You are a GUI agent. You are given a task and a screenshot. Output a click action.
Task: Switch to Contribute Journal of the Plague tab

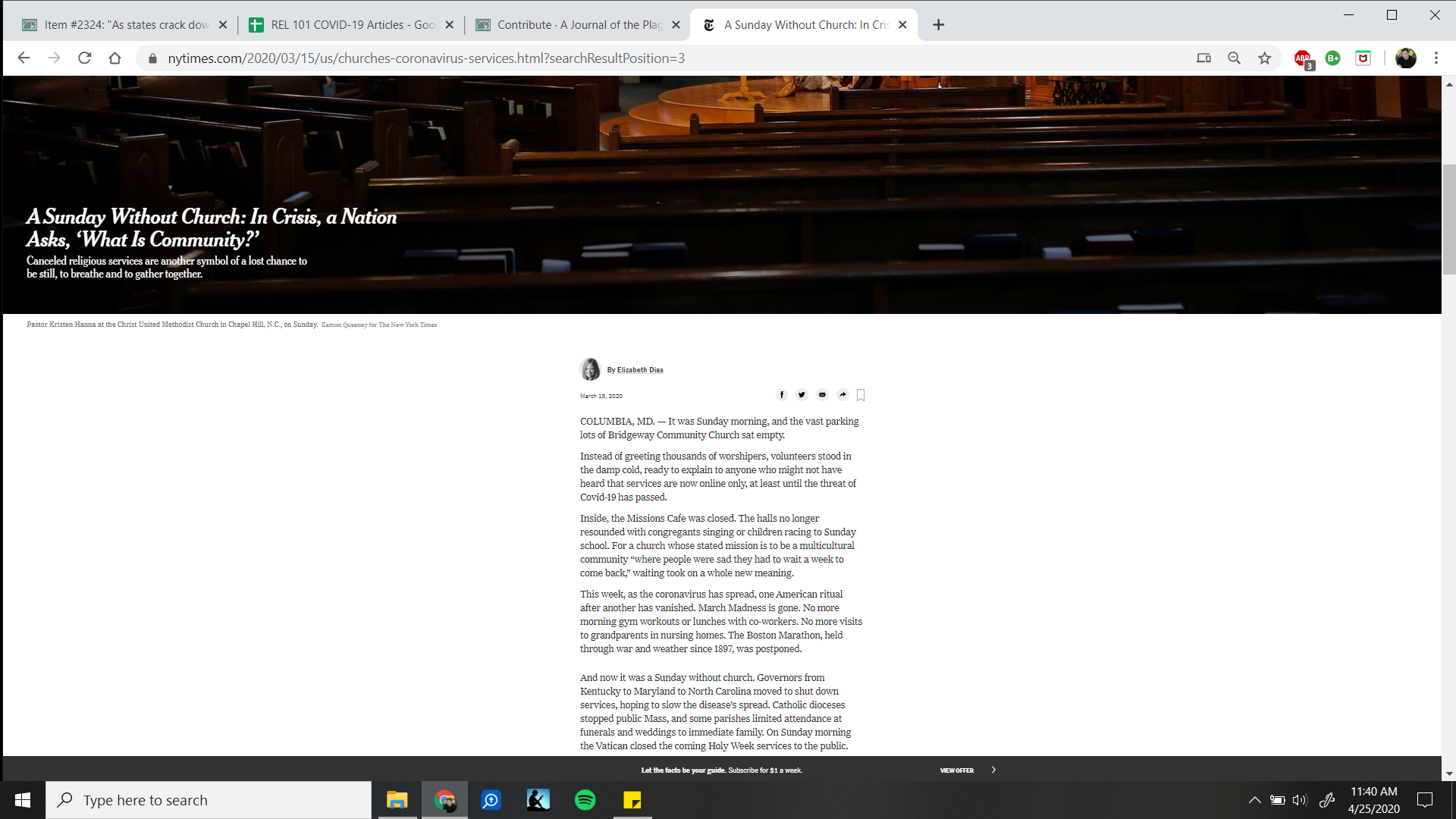coord(579,25)
